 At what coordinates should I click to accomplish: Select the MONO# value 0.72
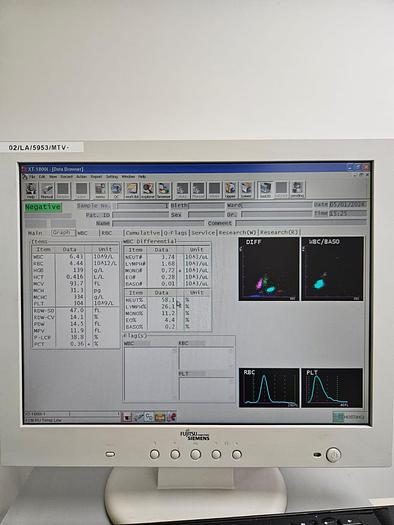[168, 270]
